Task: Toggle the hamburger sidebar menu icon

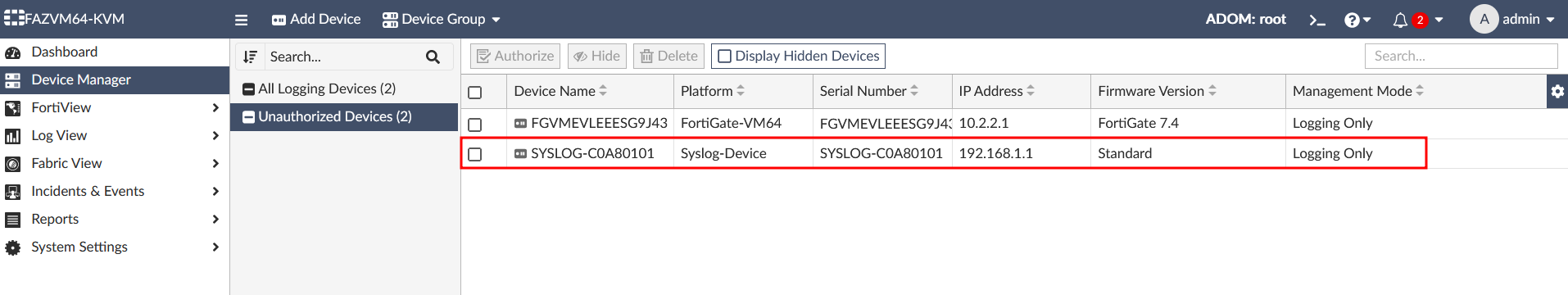Action: pos(241,20)
